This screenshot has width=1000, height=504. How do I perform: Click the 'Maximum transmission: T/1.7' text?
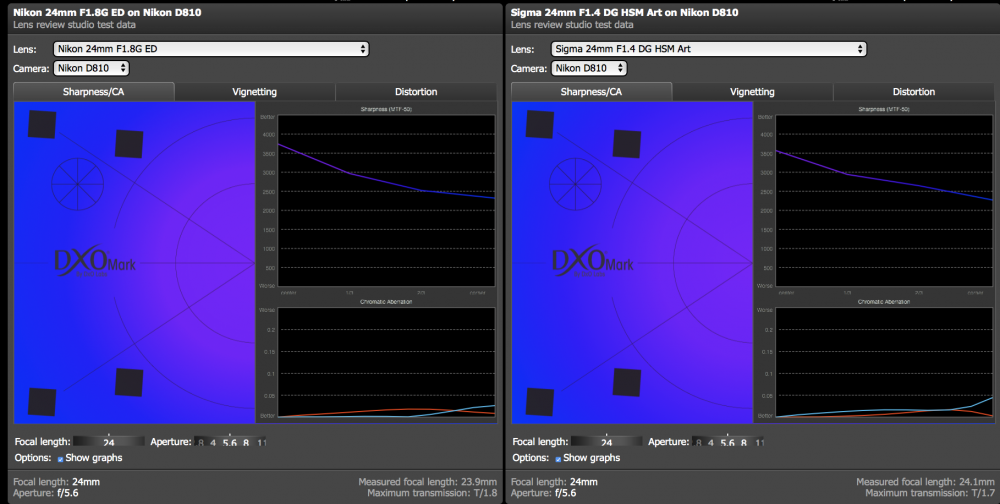[x=929, y=493]
